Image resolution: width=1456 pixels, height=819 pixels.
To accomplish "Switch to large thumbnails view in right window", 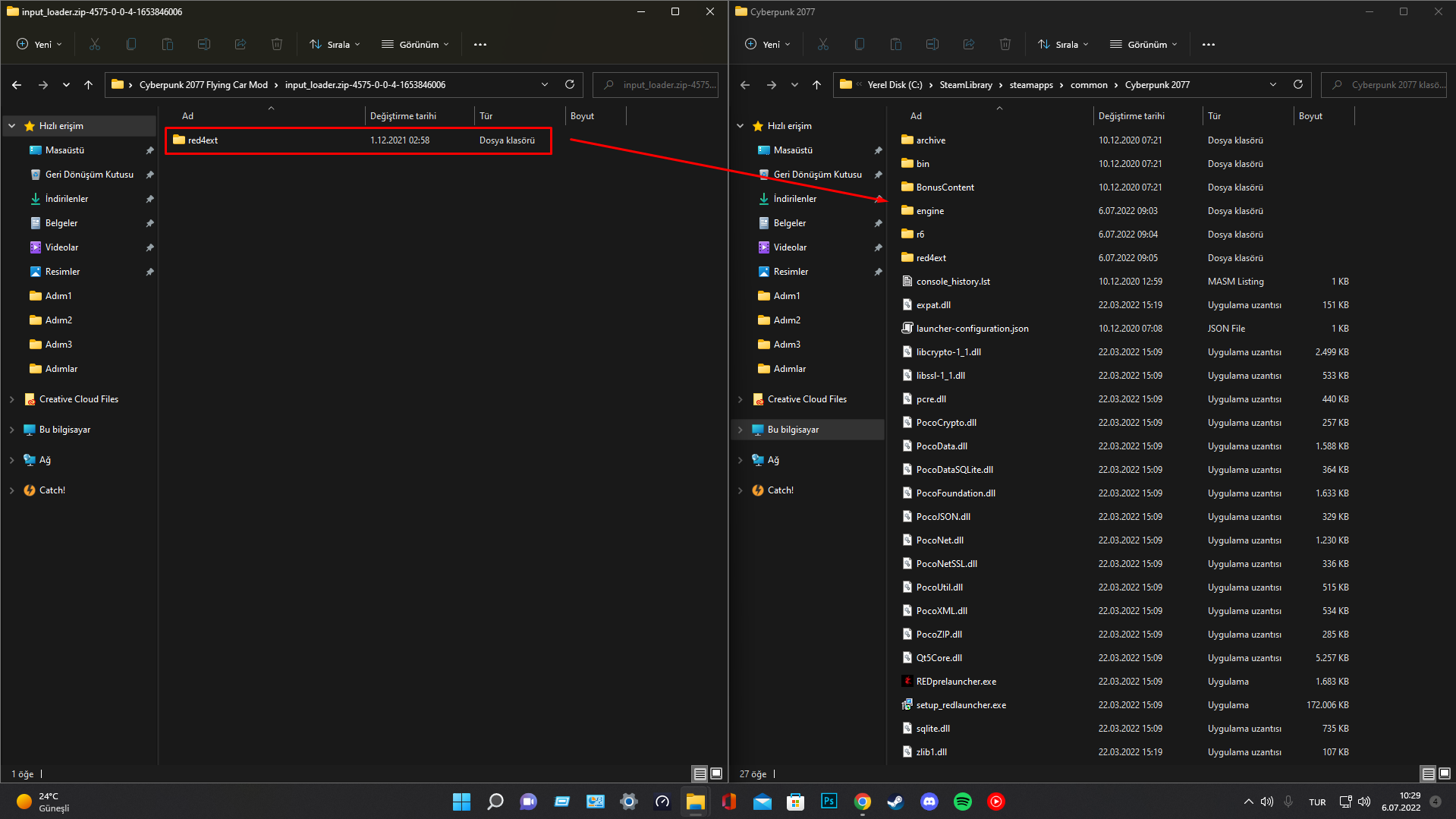I will point(1445,773).
